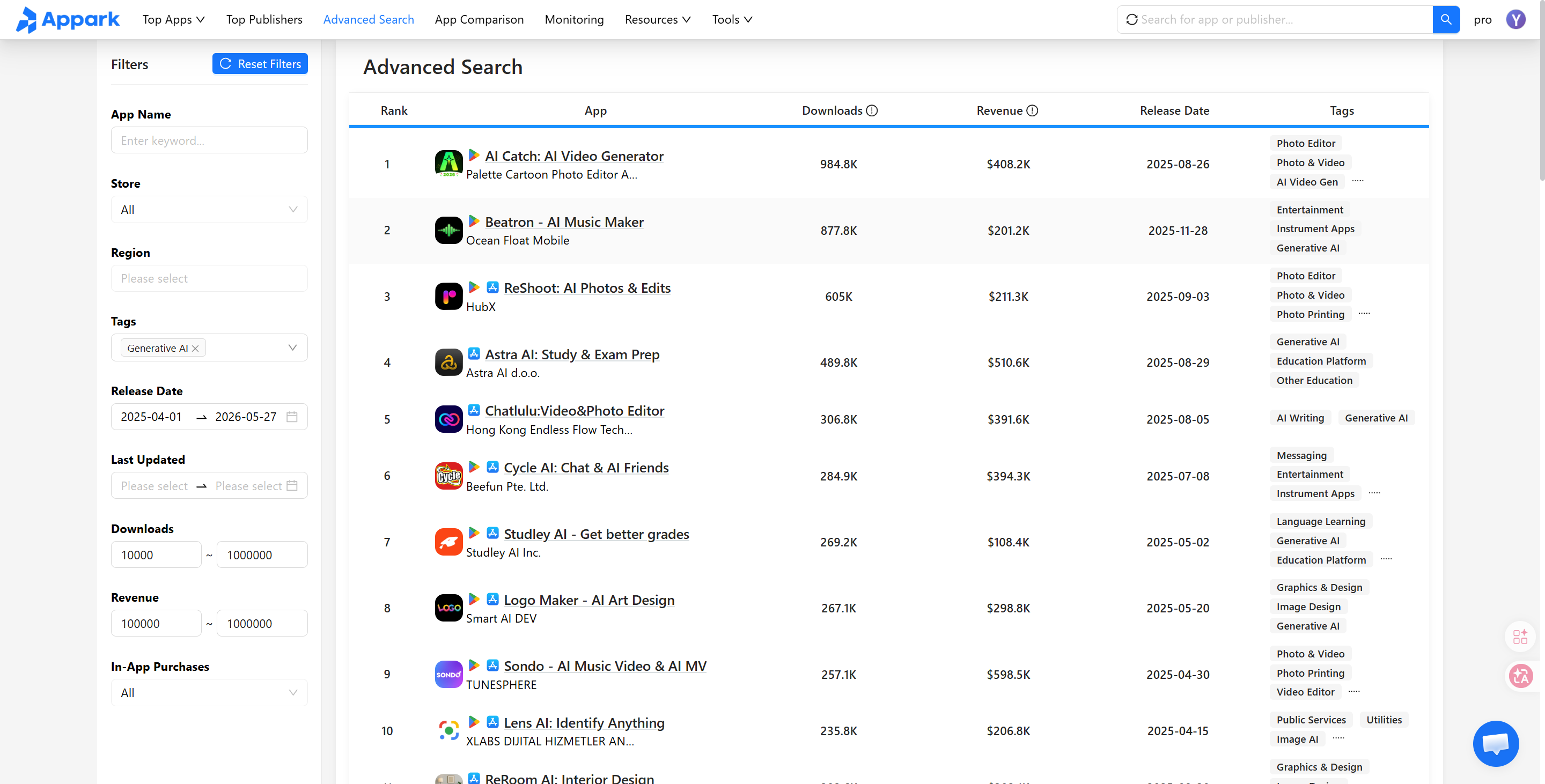Click App Store icon beside Sondo

tap(492, 665)
